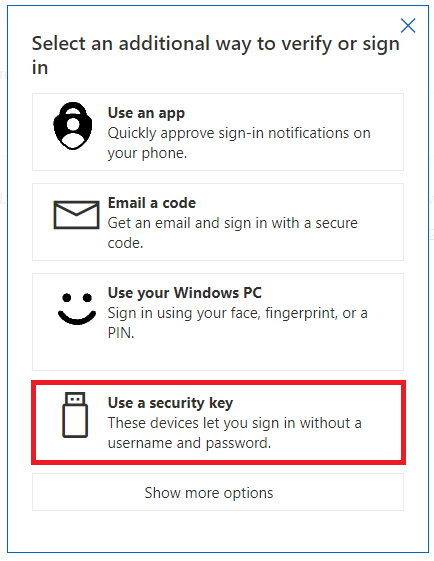Click the "code." text under Email option
Viewport: 434px width, 561px height.
coord(125,243)
